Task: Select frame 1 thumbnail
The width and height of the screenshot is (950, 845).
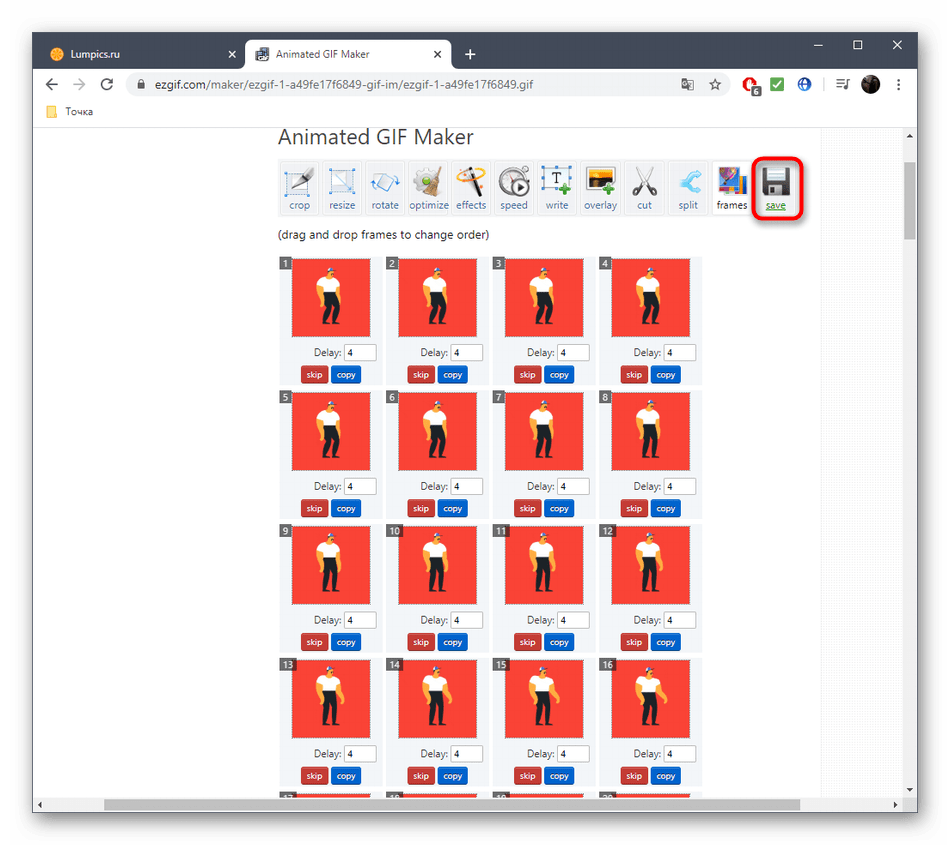Action: click(331, 297)
